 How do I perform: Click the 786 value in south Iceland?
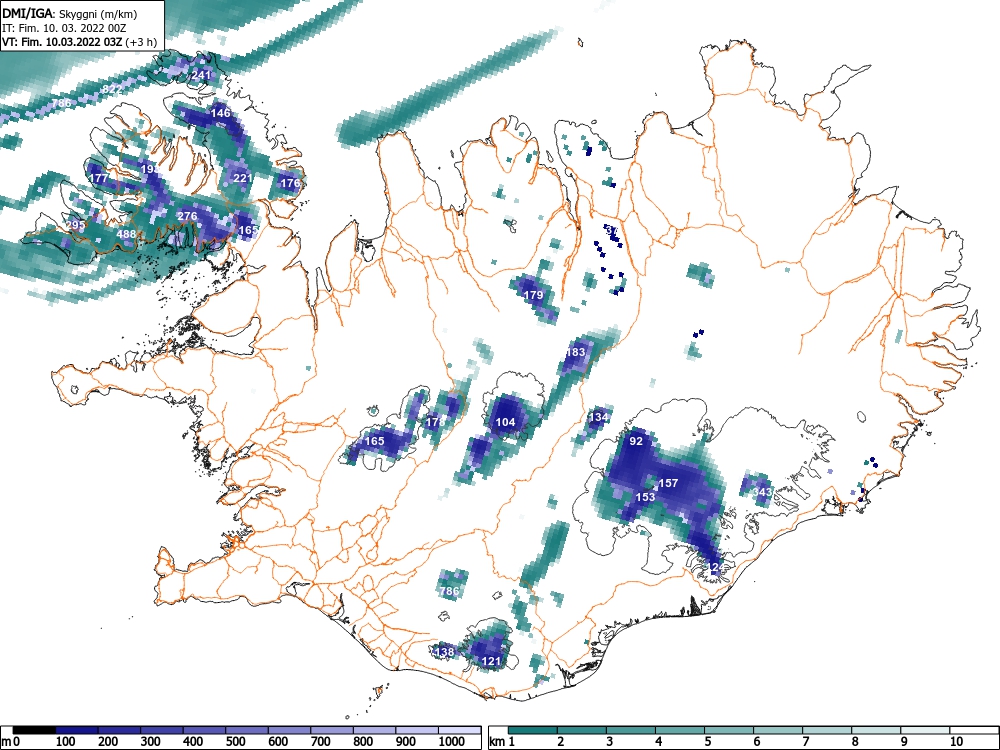449,591
